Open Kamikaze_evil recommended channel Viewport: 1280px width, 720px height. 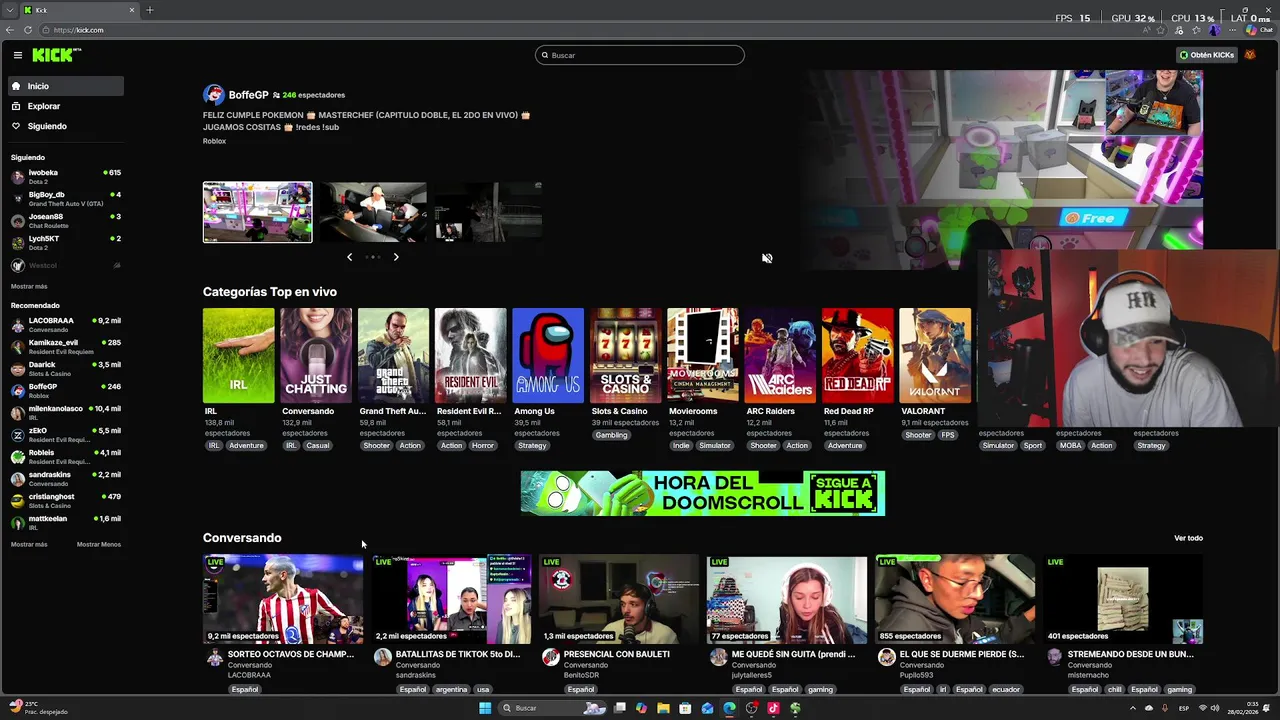(66, 346)
